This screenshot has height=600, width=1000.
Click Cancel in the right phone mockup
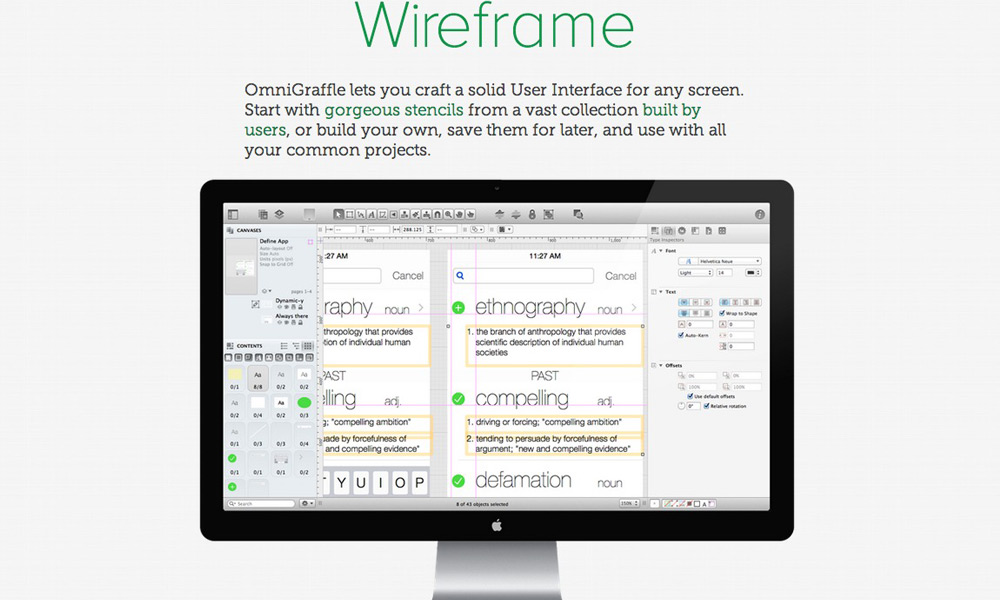pyautogui.click(x=621, y=276)
